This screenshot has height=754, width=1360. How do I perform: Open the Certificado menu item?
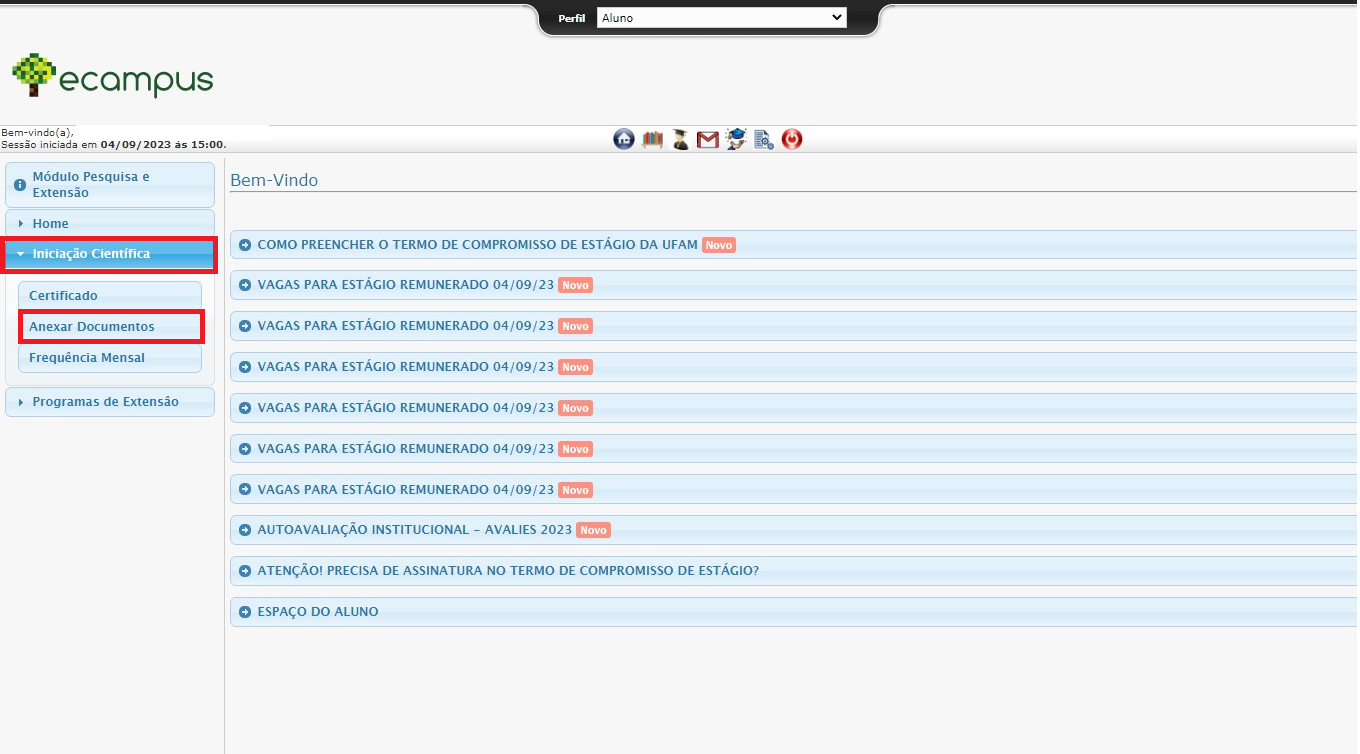coord(64,296)
